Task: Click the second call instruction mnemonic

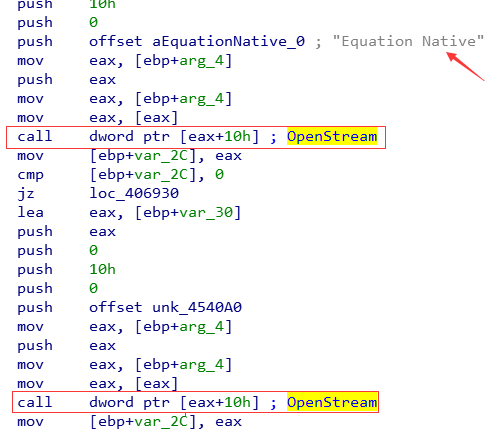Action: [x=35, y=402]
